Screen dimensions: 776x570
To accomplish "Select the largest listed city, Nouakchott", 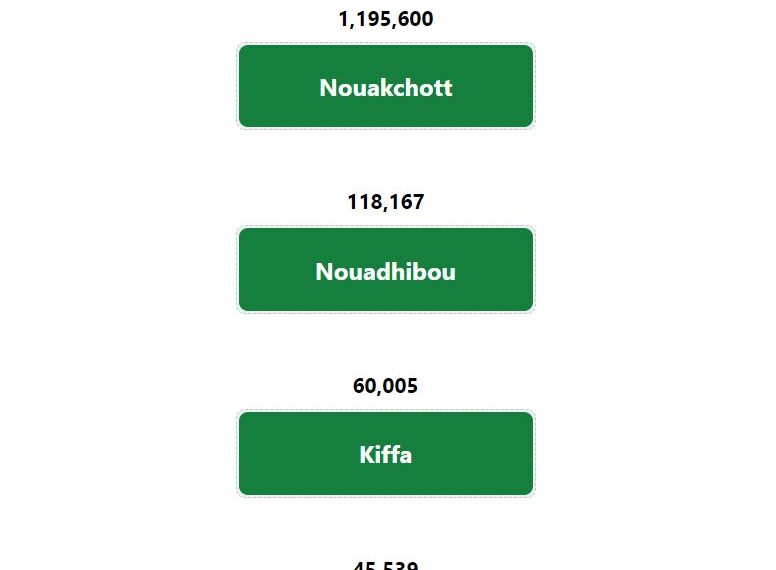I will pos(386,86).
